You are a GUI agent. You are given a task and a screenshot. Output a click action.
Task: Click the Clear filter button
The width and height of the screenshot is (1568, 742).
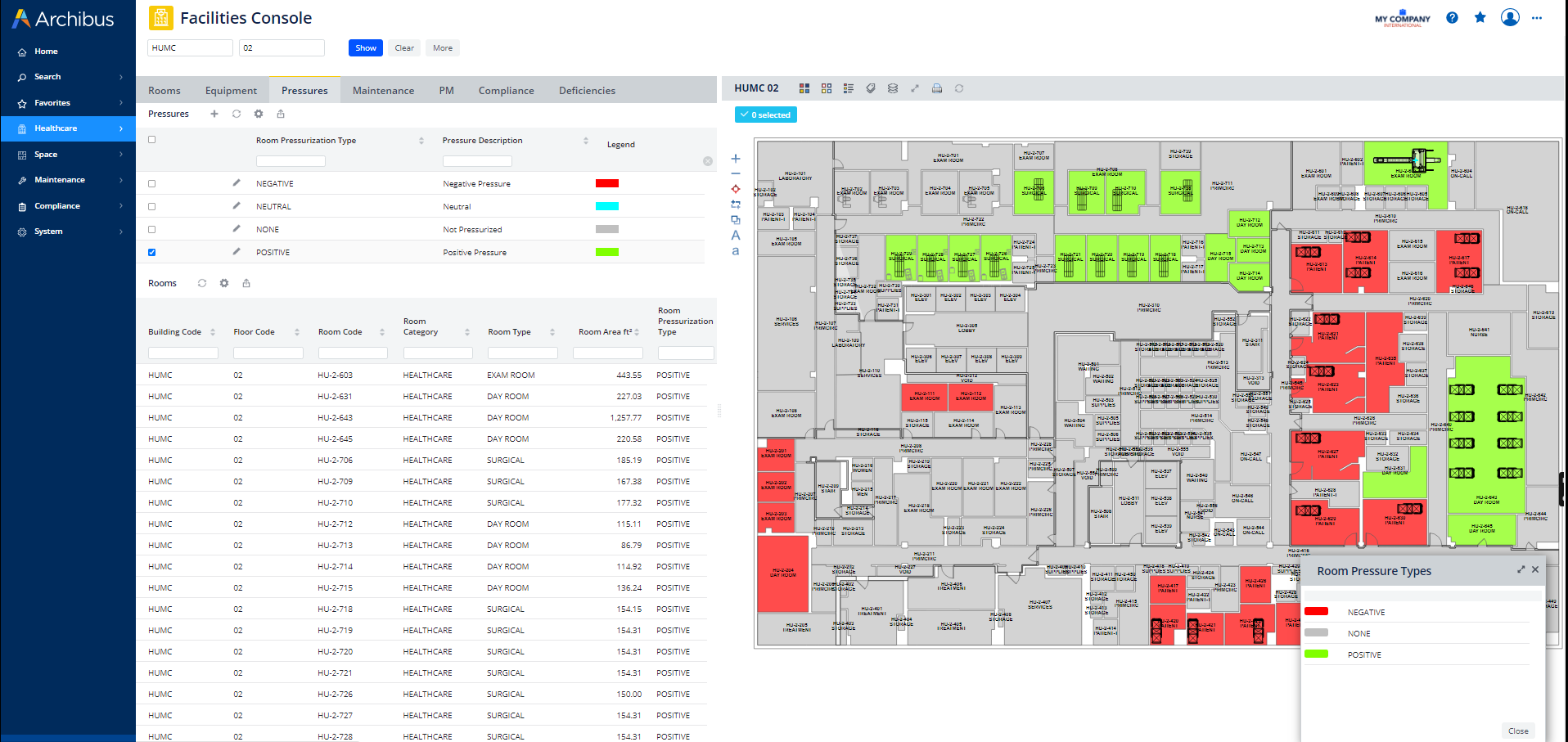404,48
